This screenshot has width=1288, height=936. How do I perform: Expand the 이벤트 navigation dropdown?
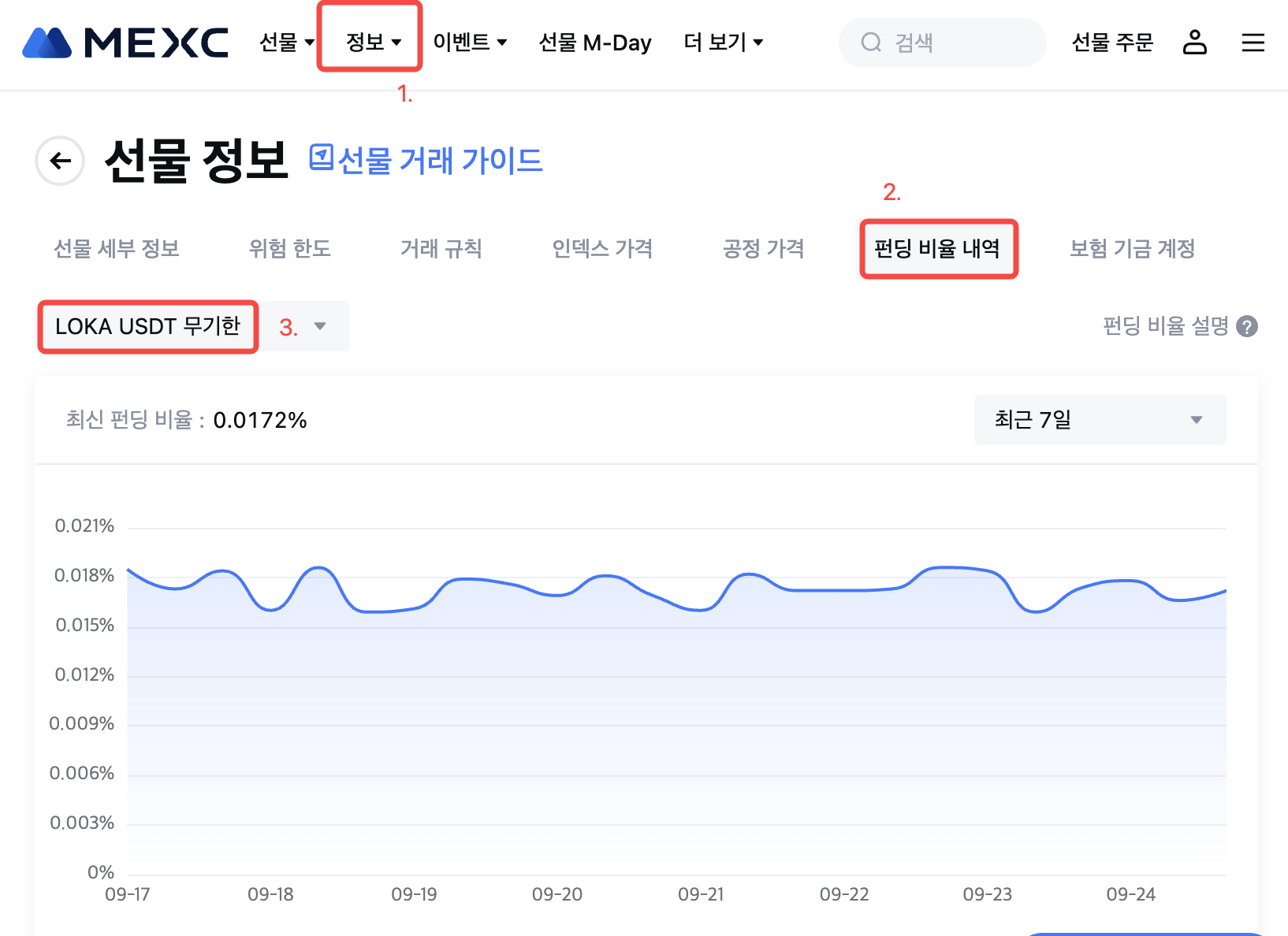[x=470, y=43]
